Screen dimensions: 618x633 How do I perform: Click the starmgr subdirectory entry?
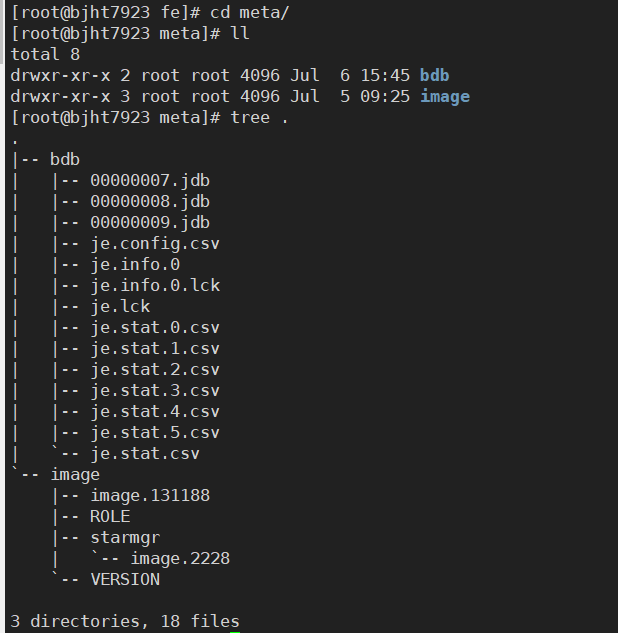pos(125,537)
